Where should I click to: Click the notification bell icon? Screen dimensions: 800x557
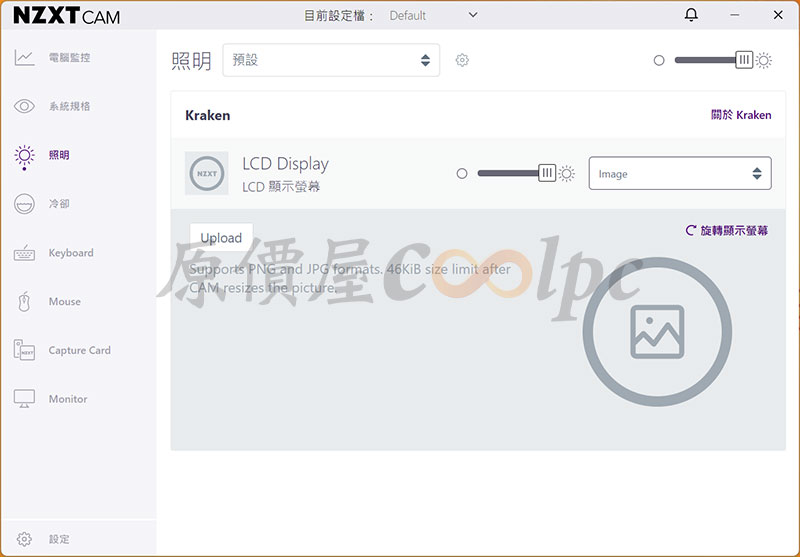tap(691, 15)
